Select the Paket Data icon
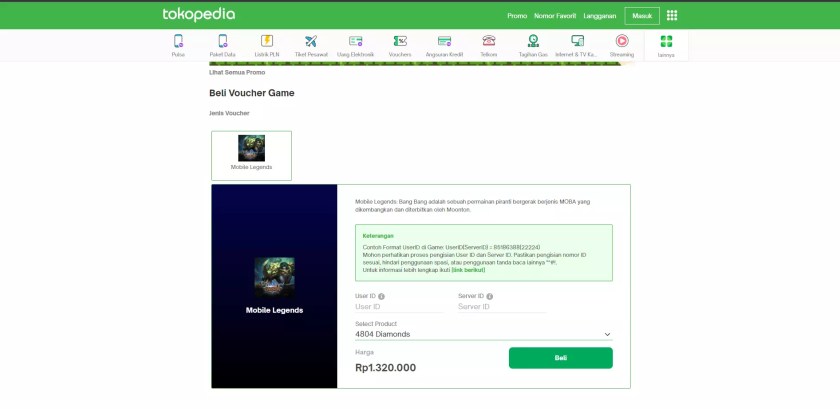 pyautogui.click(x=222, y=41)
